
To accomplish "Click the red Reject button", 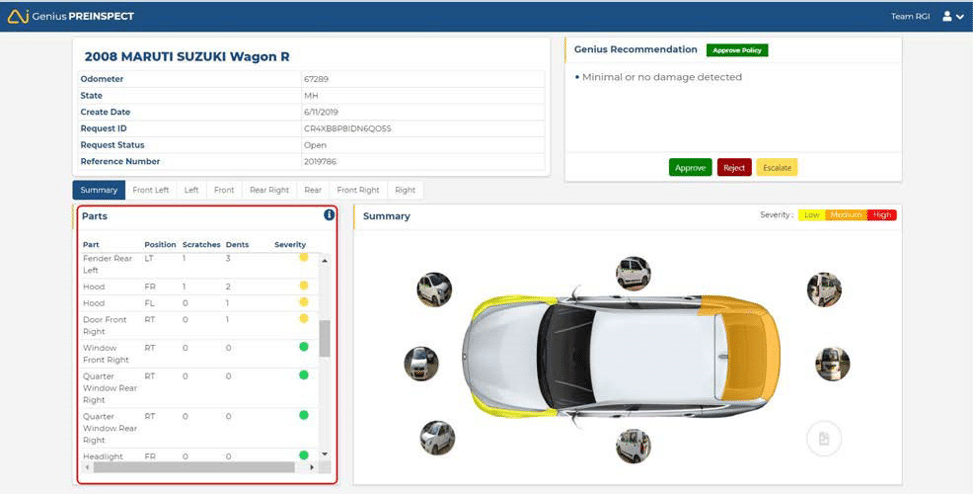I will [734, 168].
